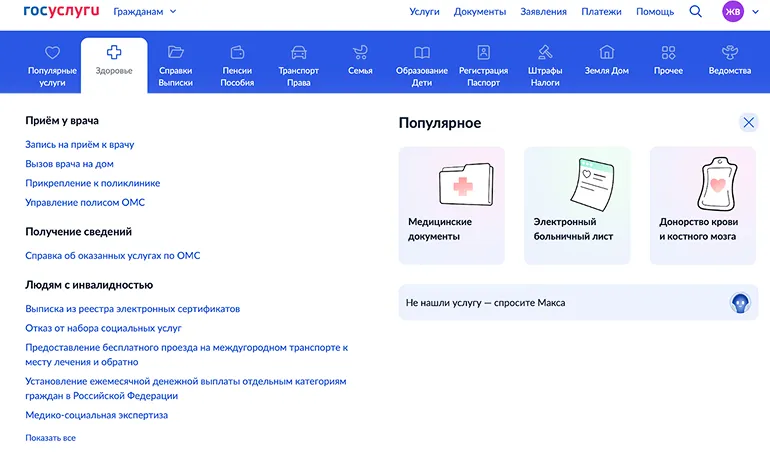Open Выписка из реестра электронных сертификатов
The image size is (770, 452).
tap(133, 309)
